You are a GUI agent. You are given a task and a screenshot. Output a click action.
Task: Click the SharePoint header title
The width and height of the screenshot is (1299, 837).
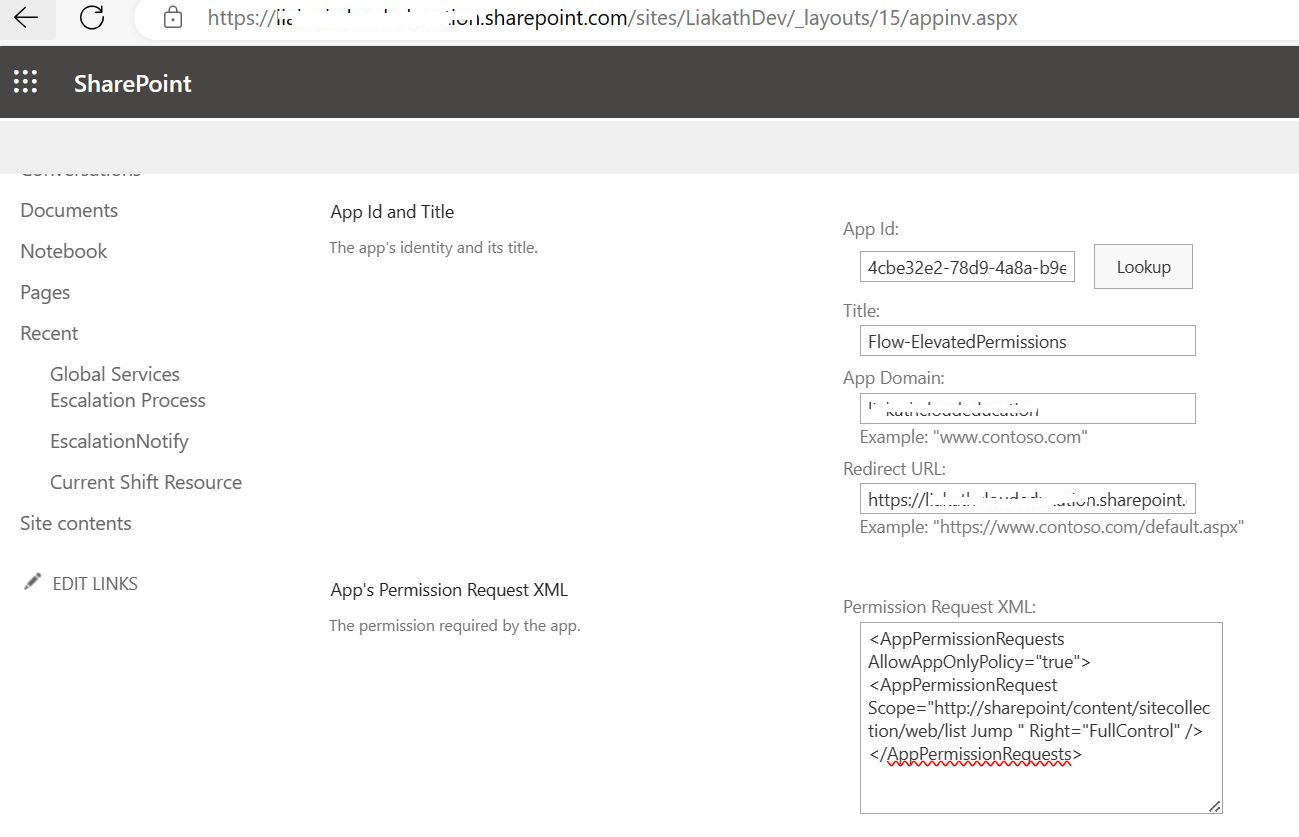tap(133, 84)
